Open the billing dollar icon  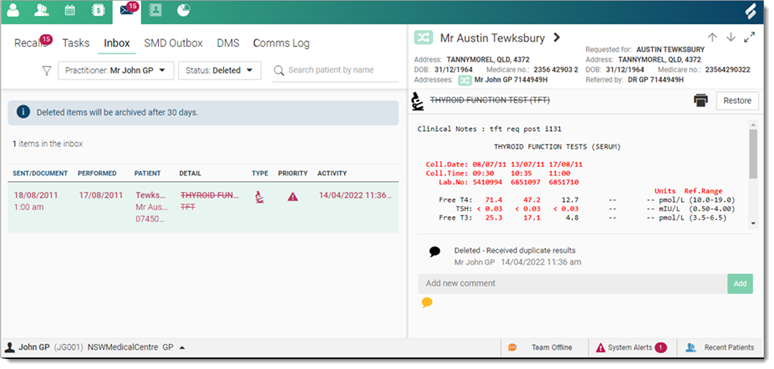98,10
